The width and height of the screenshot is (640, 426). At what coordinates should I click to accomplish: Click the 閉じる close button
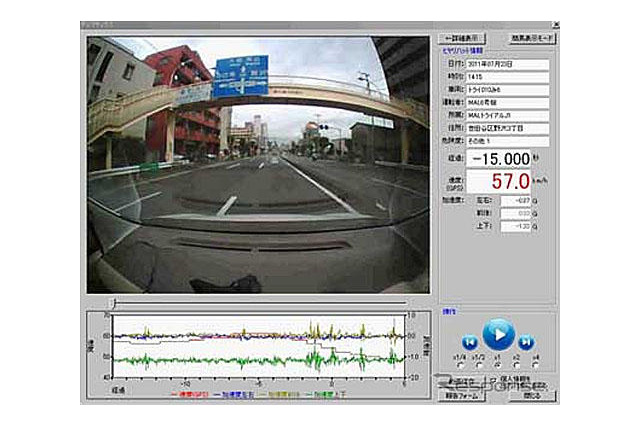tap(529, 395)
